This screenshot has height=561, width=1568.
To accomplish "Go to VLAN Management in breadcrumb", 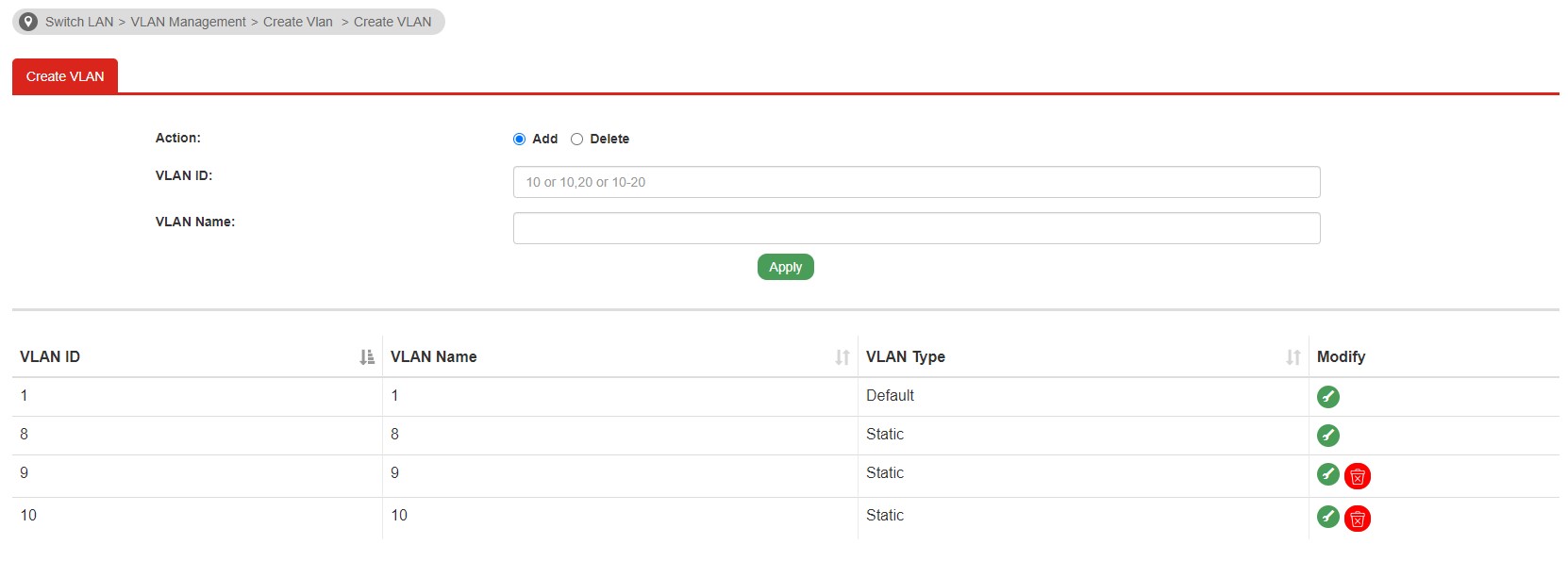I will [x=188, y=22].
